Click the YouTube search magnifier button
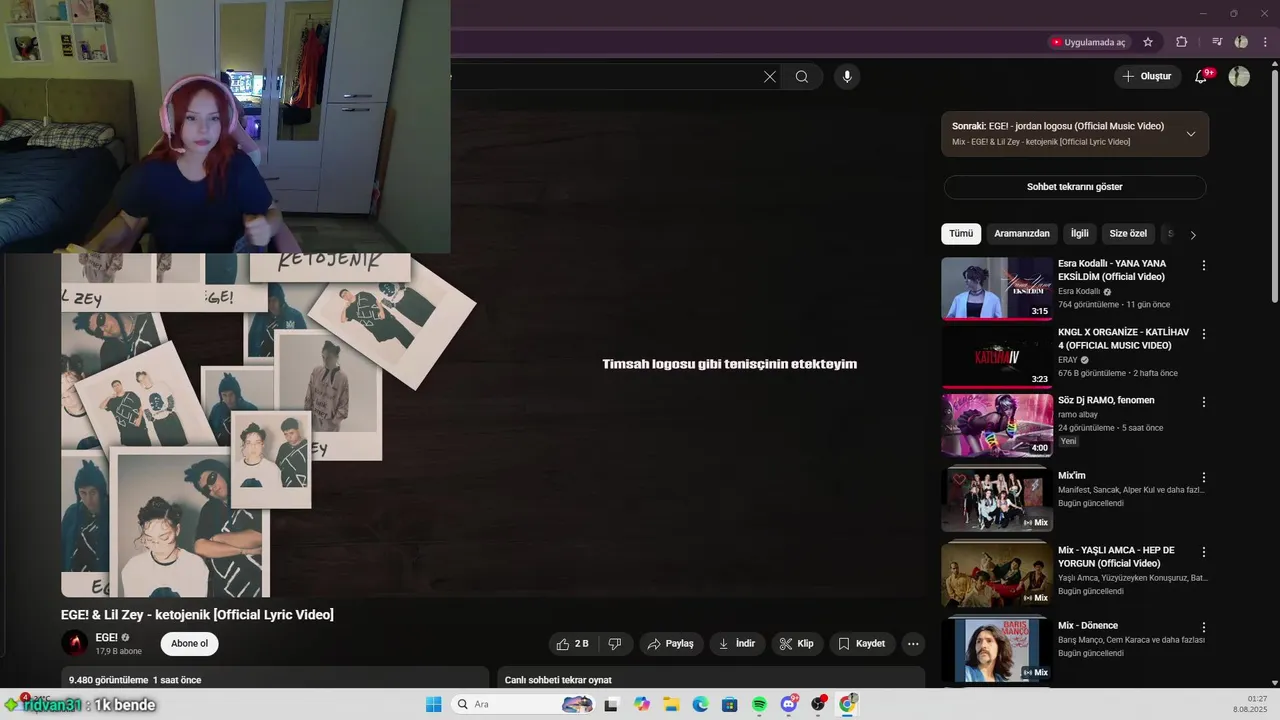 (802, 77)
